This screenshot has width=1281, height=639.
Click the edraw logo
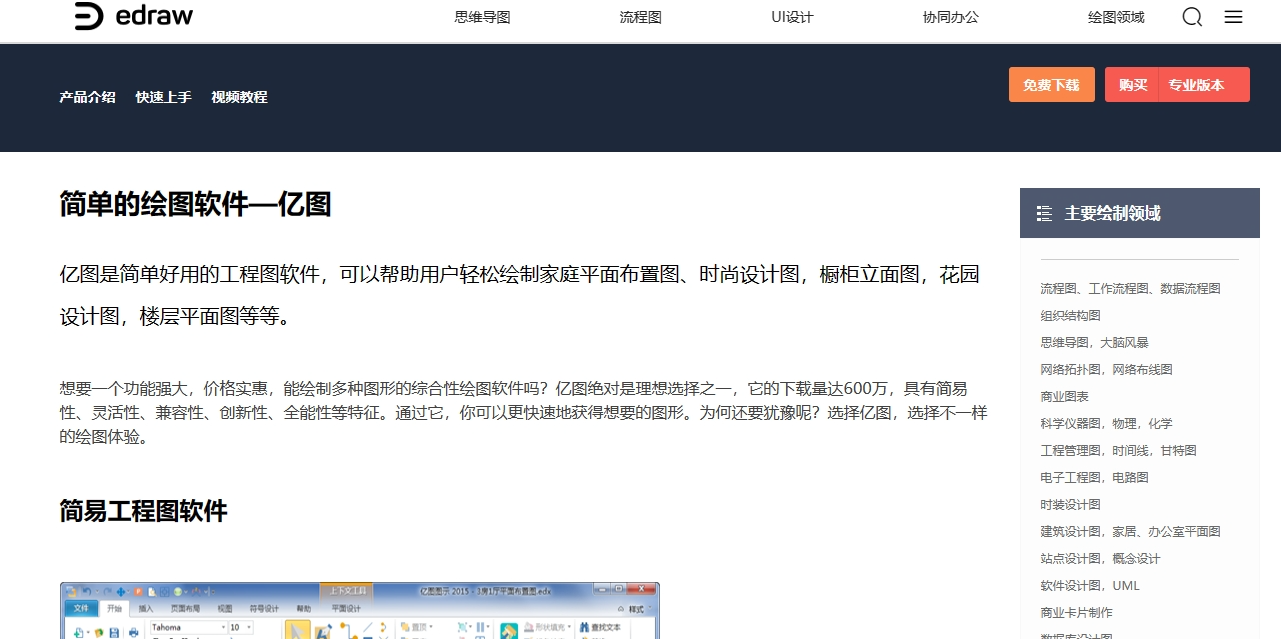134,16
